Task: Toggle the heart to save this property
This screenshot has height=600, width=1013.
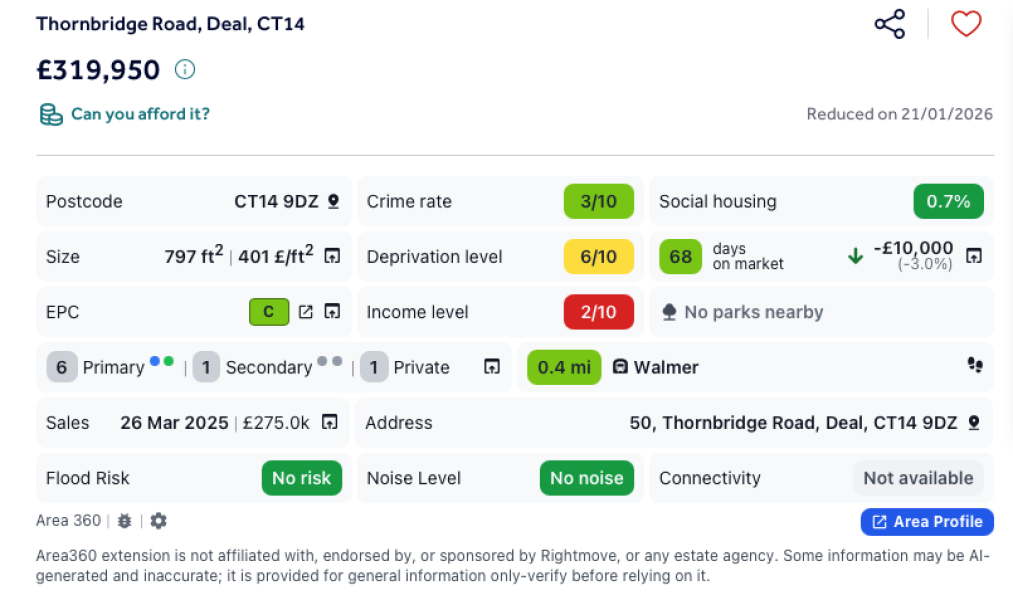Action: tap(965, 24)
